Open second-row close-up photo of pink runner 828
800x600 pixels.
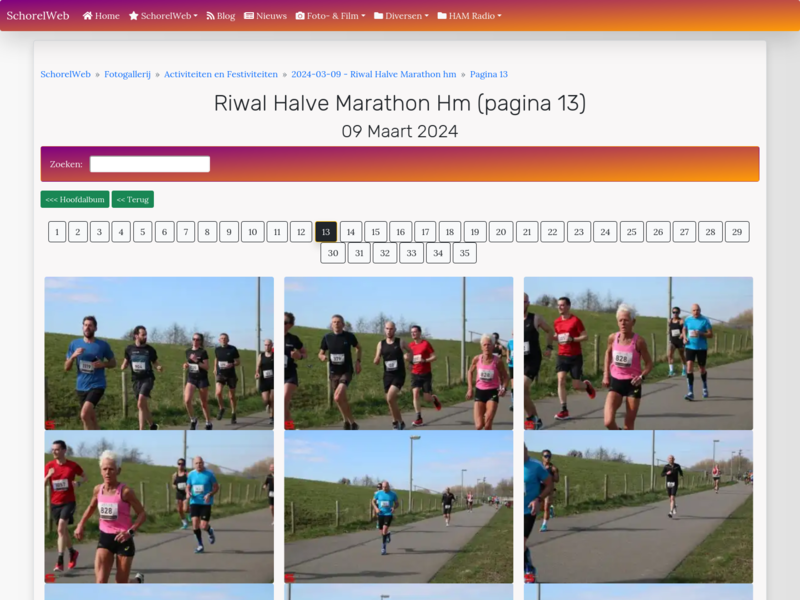(x=159, y=507)
